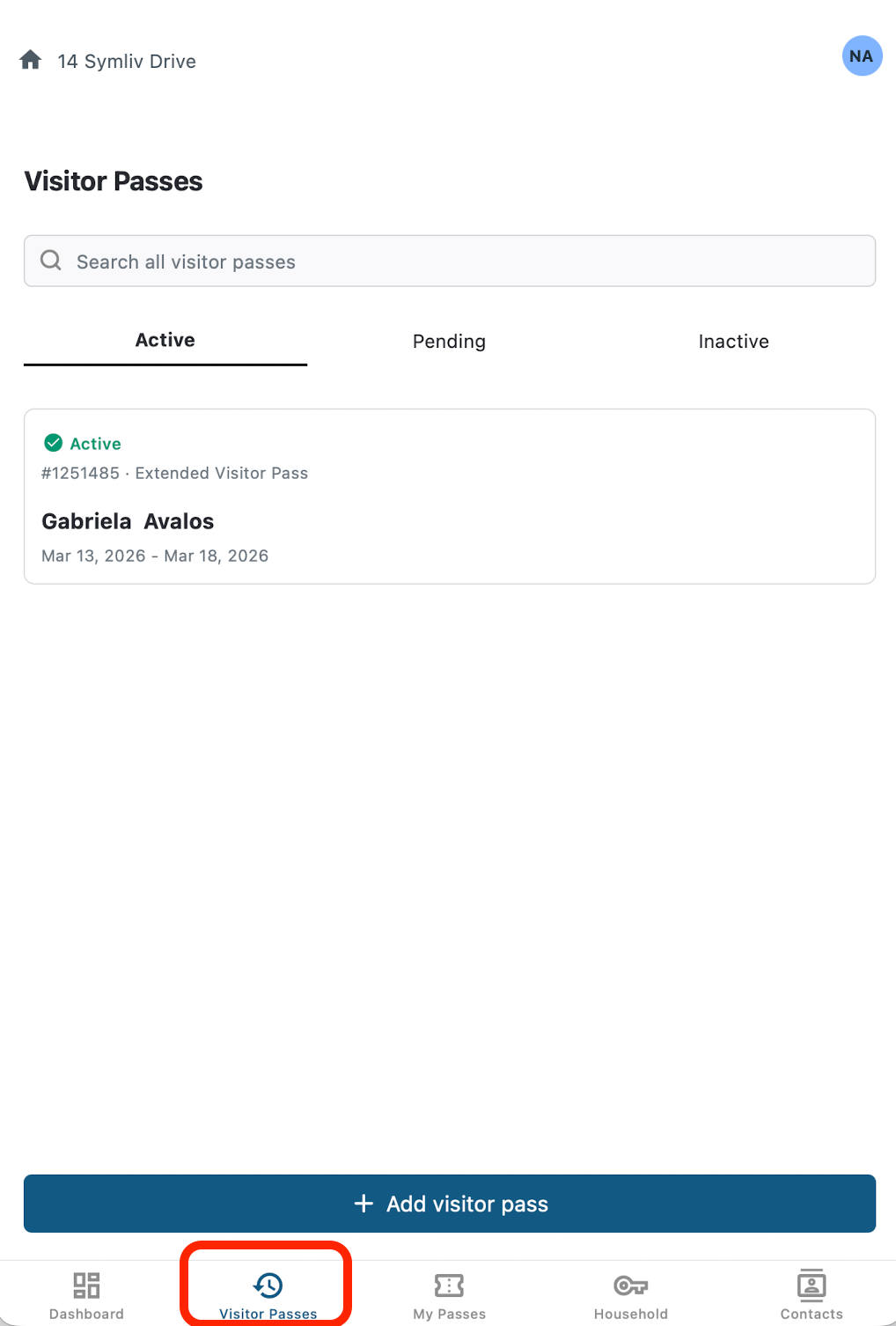Select the Visitor Passes clock icon
This screenshot has width=896, height=1326.
point(268,1285)
